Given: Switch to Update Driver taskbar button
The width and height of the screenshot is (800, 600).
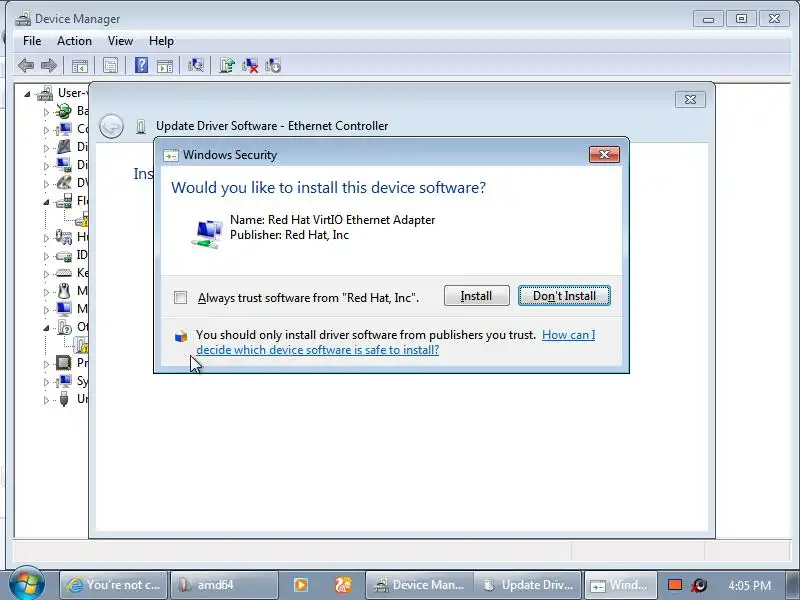Looking at the screenshot, I should pyautogui.click(x=528, y=585).
